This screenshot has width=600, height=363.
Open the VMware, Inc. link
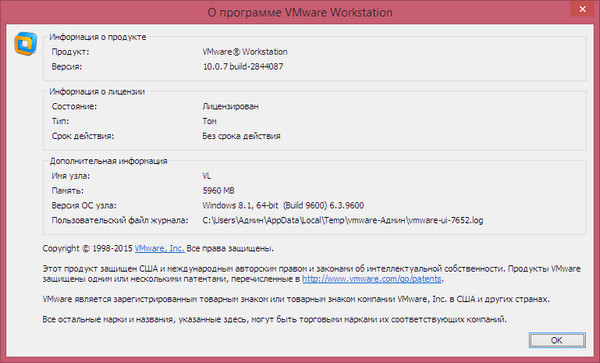[x=160, y=248]
